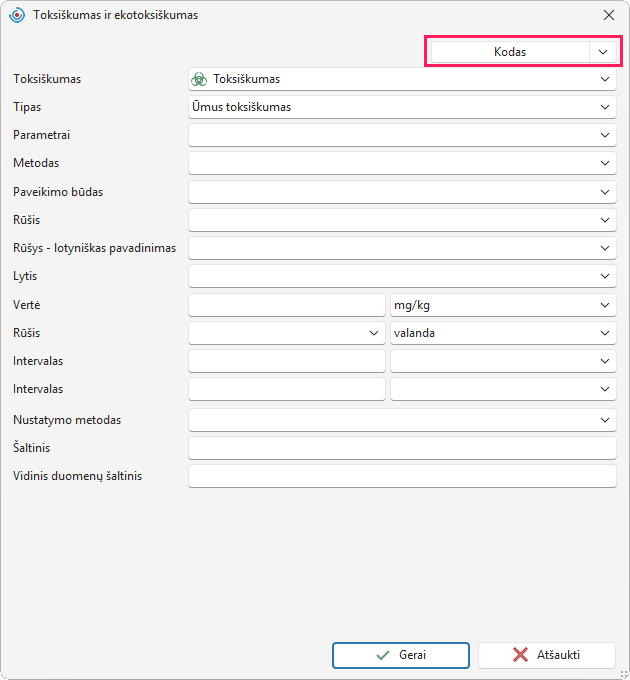This screenshot has width=630, height=680.
Task: Expand the Tipas dropdown
Action: tap(402, 107)
